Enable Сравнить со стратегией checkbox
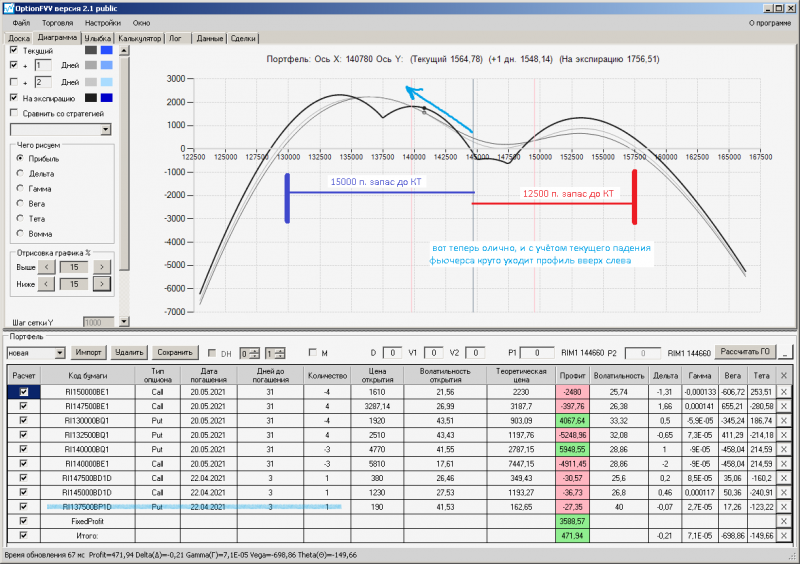The height and width of the screenshot is (564, 800). point(14,113)
